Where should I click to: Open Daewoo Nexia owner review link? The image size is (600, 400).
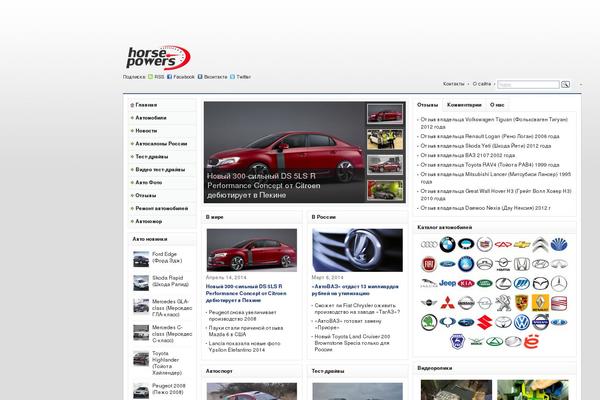coord(485,208)
